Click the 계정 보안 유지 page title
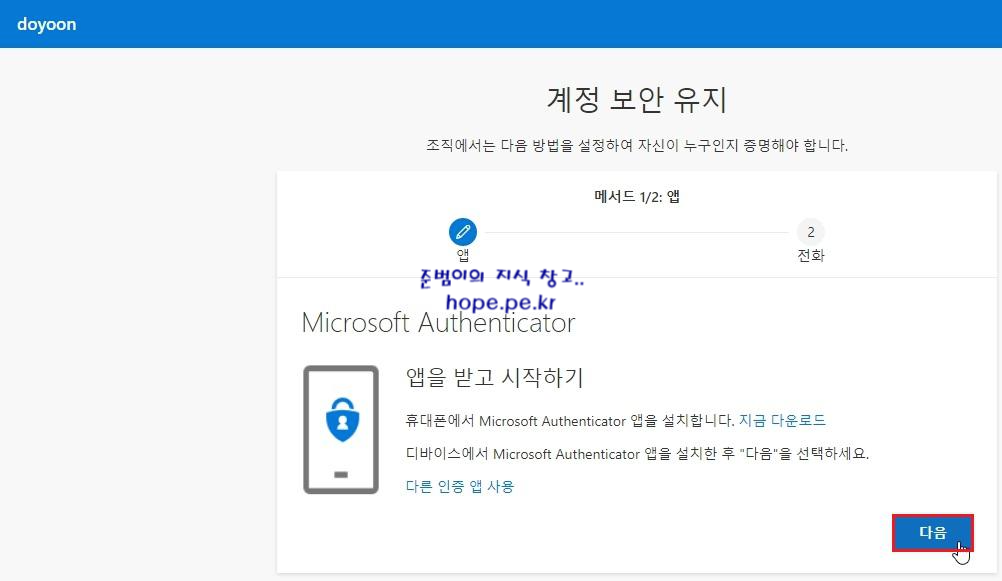This screenshot has height=581, width=1002. coord(636,99)
